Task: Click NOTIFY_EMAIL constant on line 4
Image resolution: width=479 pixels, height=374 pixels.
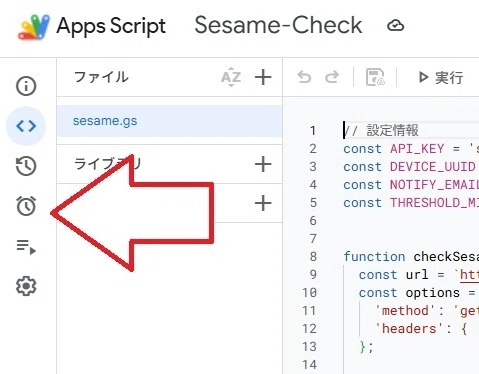Action: 434,185
